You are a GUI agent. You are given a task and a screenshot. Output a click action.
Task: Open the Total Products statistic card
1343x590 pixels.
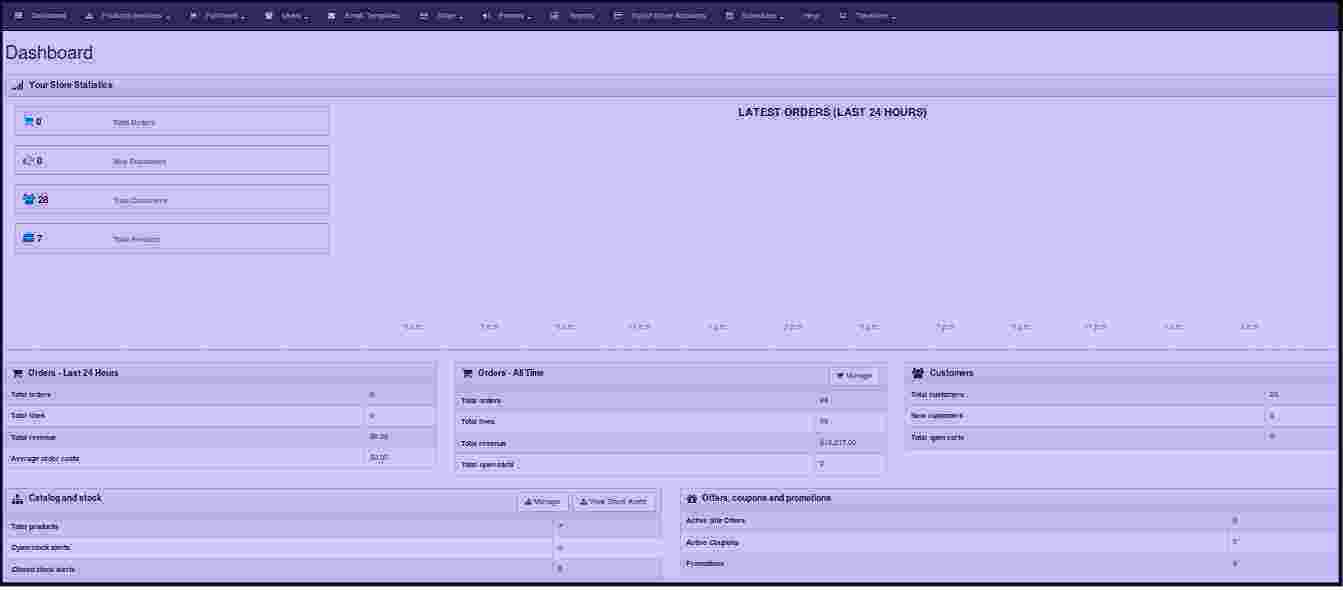tap(172, 238)
